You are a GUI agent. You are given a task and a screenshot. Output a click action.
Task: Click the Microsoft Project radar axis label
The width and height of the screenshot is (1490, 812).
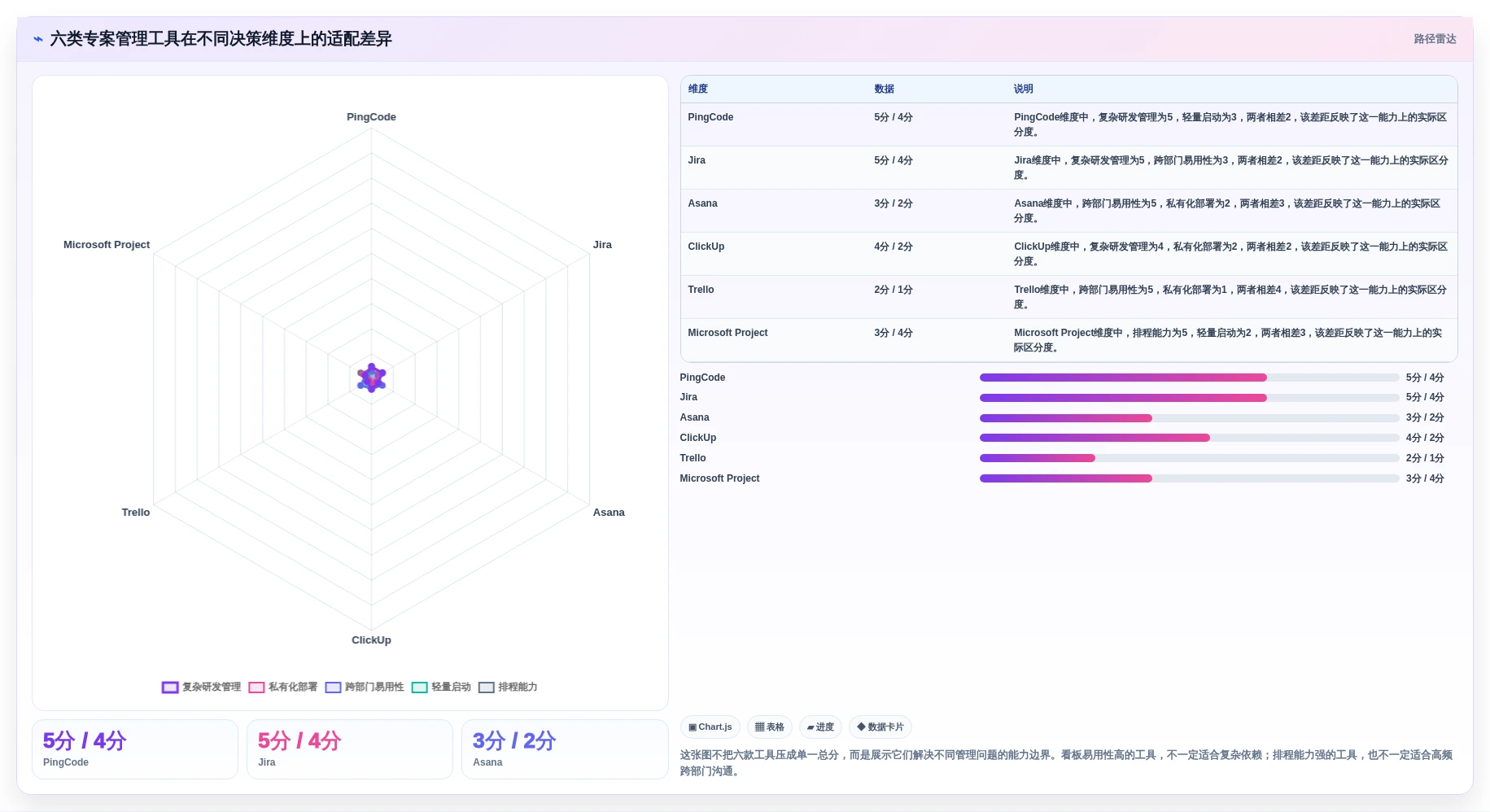click(x=107, y=245)
